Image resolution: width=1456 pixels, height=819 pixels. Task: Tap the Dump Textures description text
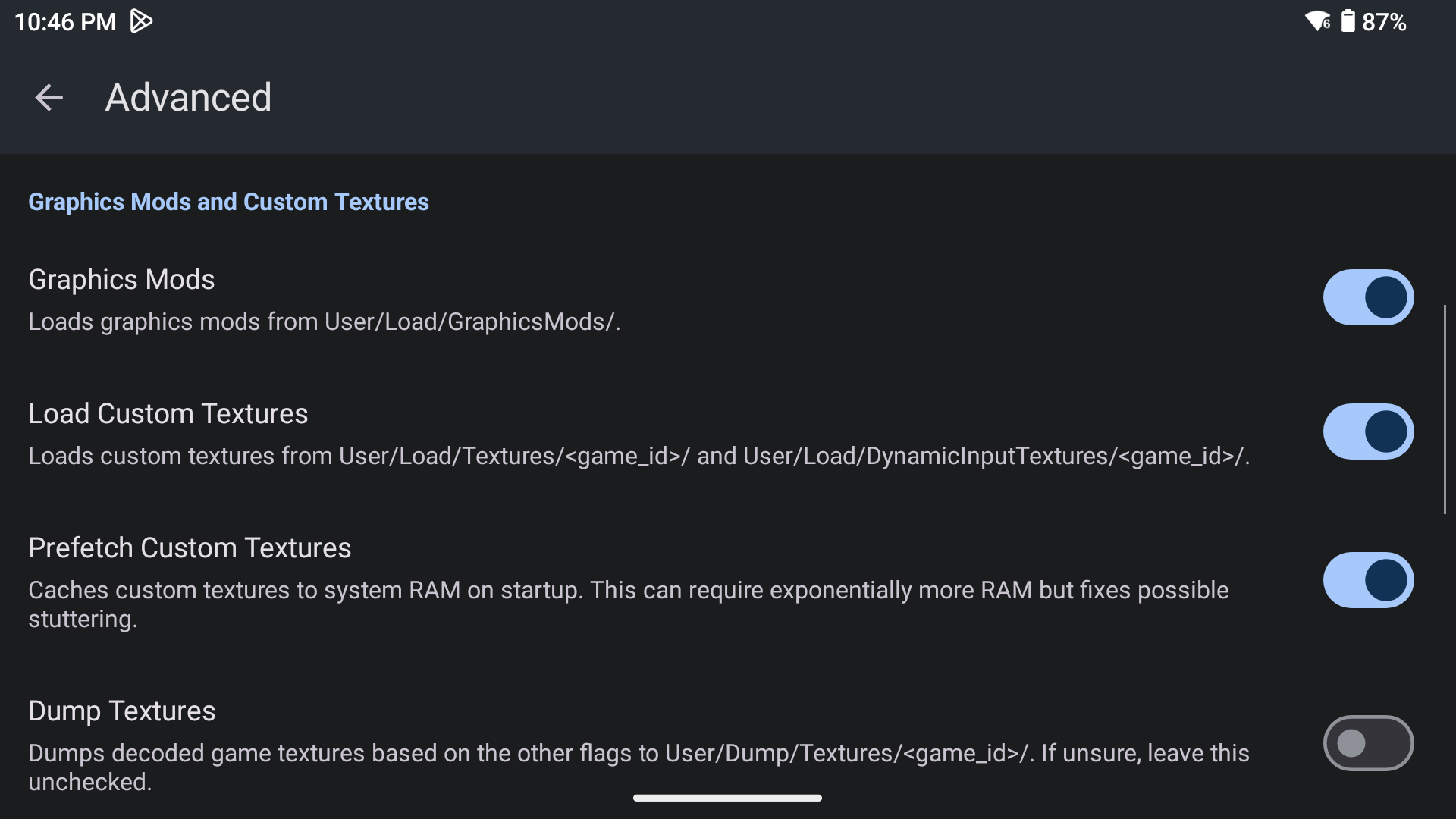[639, 767]
